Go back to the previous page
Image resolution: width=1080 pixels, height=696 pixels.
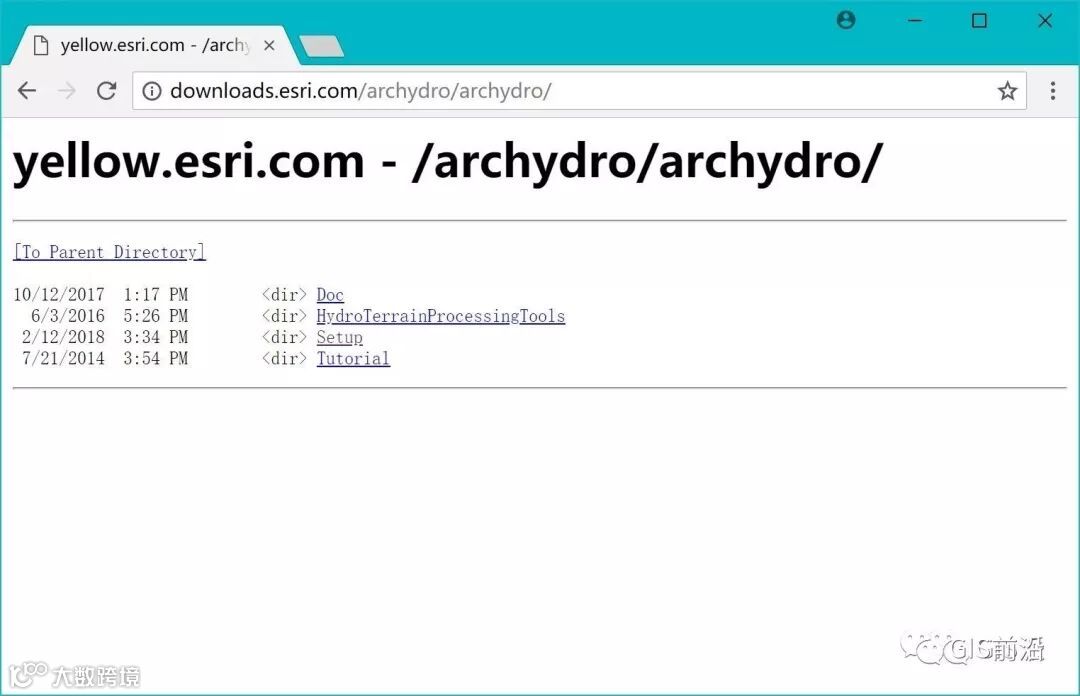[27, 90]
